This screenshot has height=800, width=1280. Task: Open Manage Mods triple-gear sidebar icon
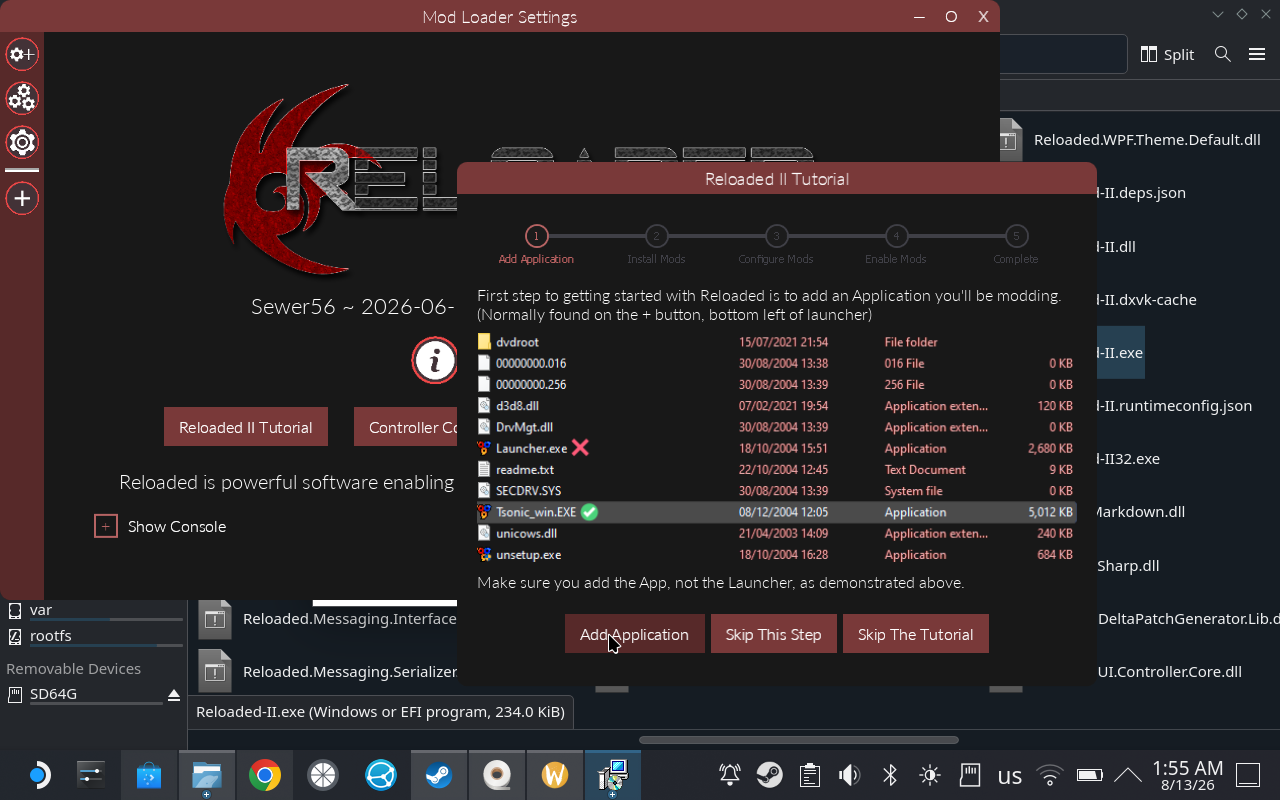[x=22, y=98]
